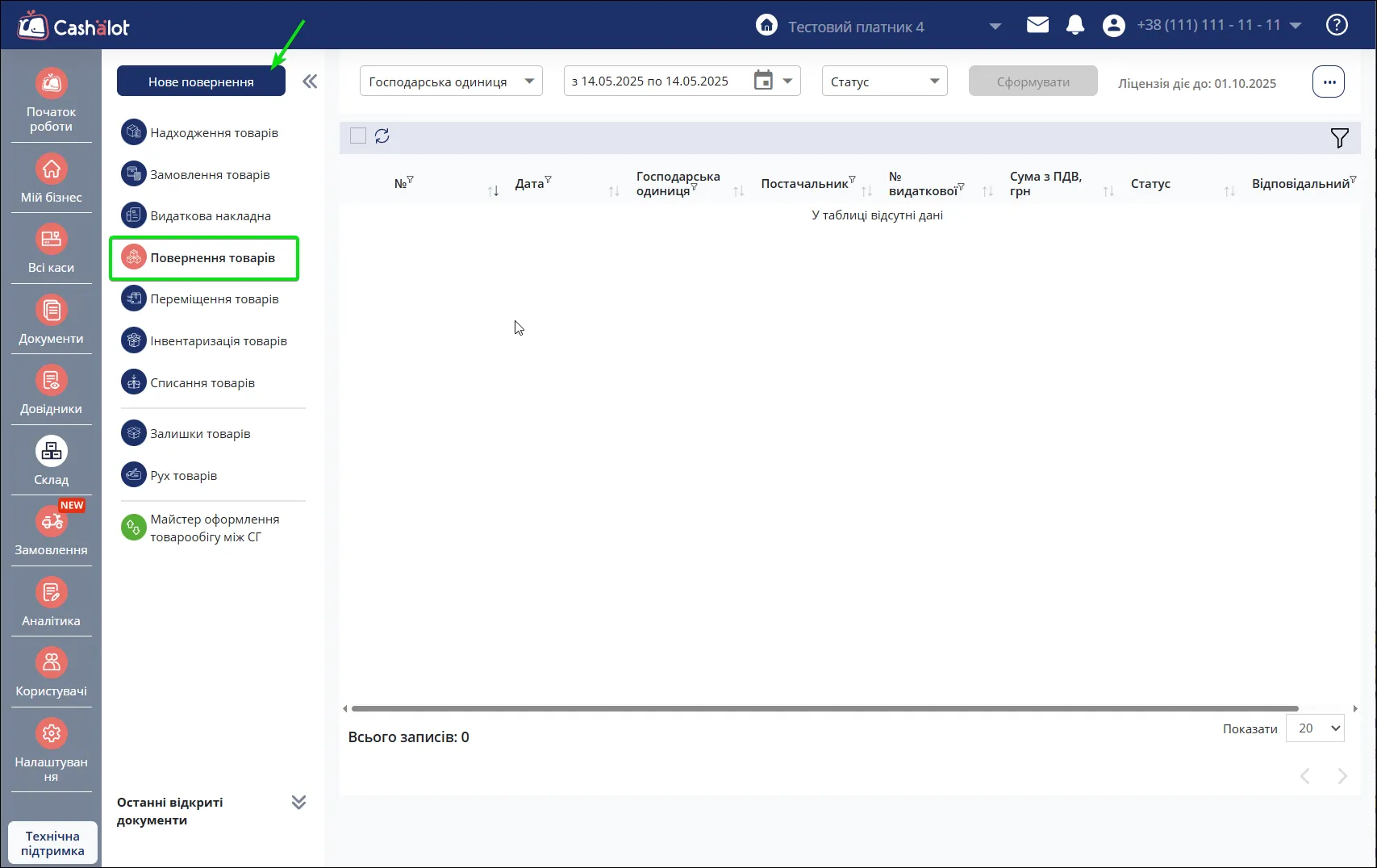Tick the select-all checkbox above the table
This screenshot has height=868, width=1377.
click(358, 136)
